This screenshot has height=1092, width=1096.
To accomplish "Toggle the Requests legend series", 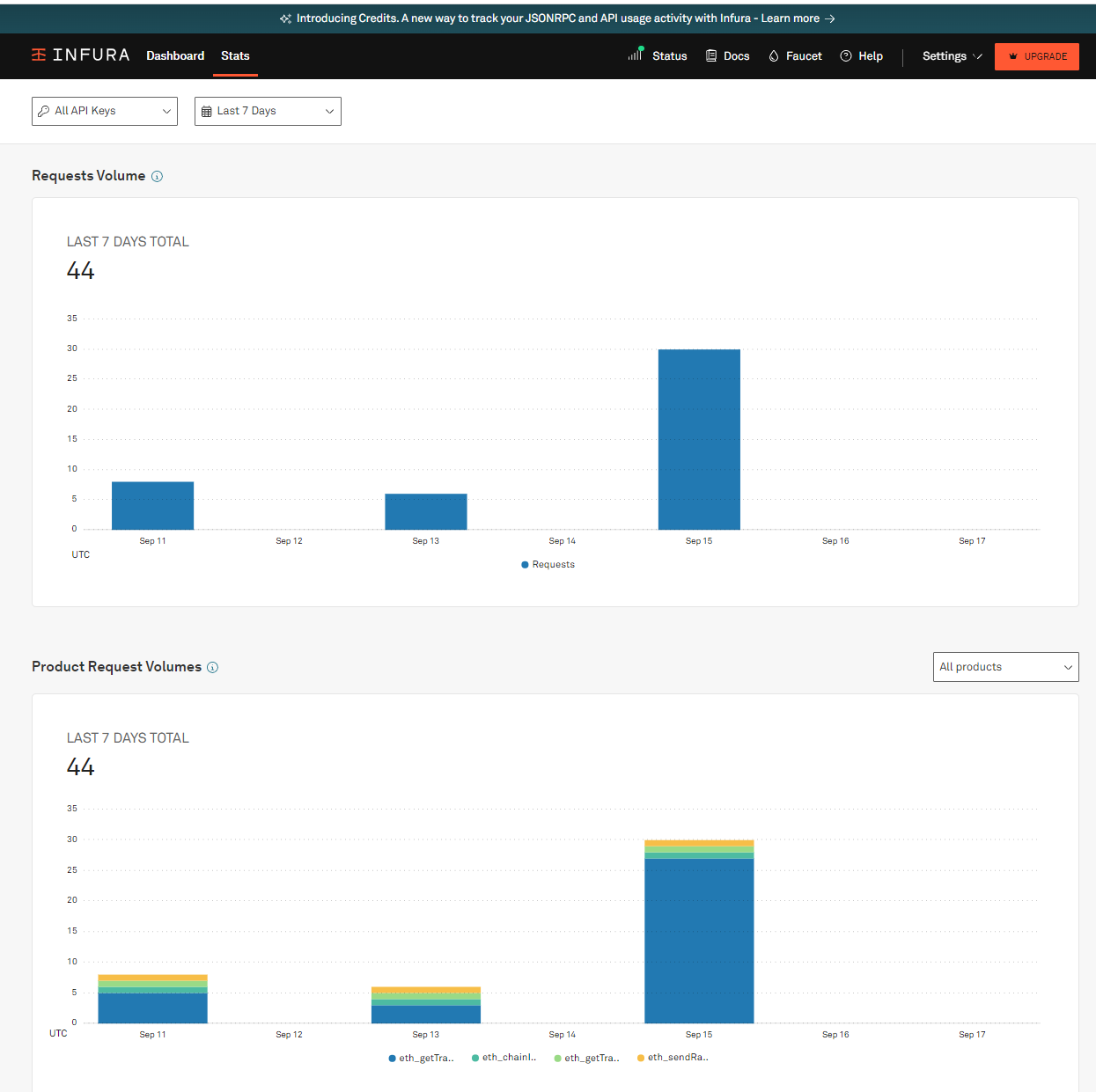I will 548,565.
